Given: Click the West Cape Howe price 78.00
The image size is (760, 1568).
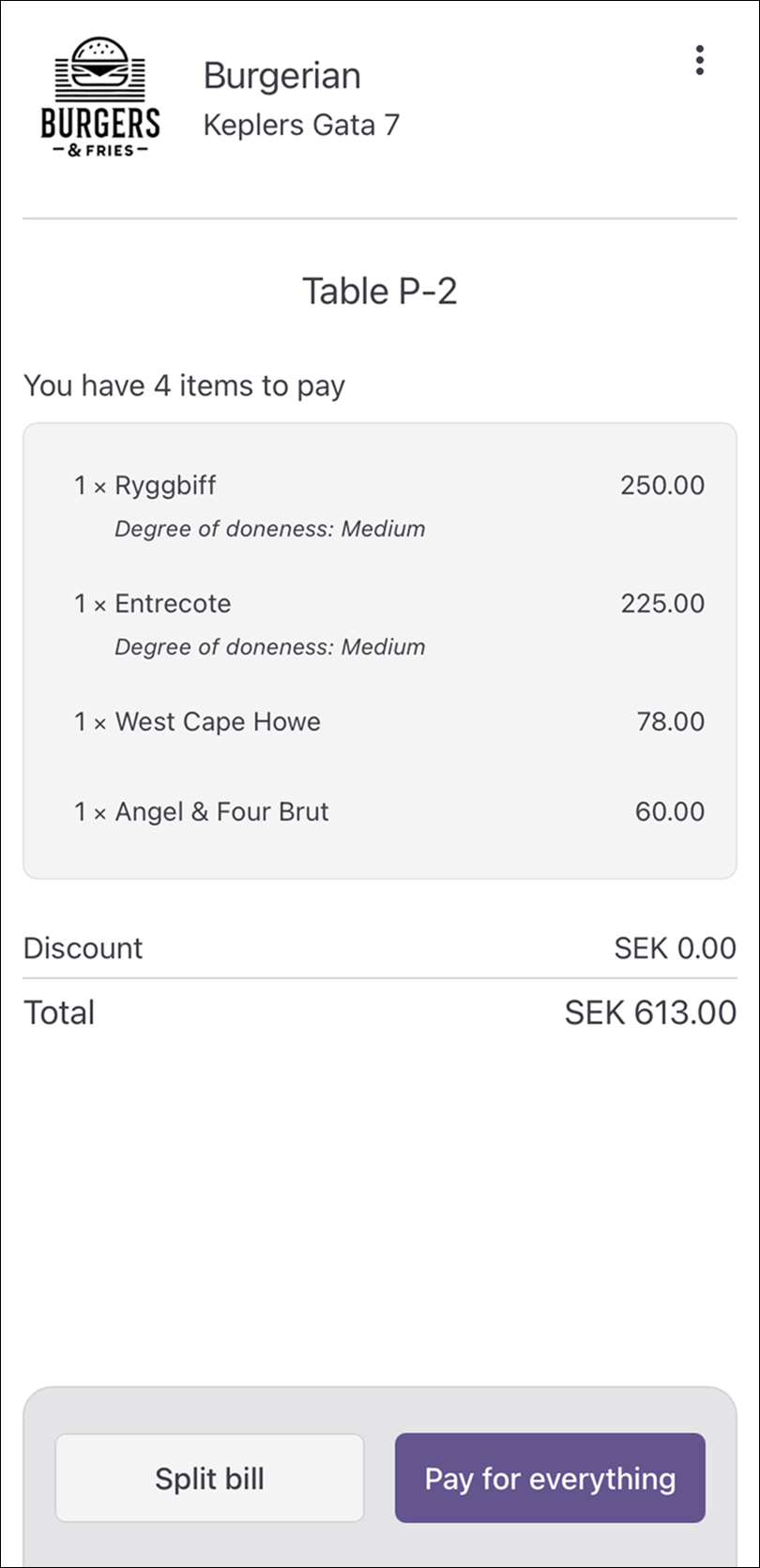Looking at the screenshot, I should click(x=670, y=722).
